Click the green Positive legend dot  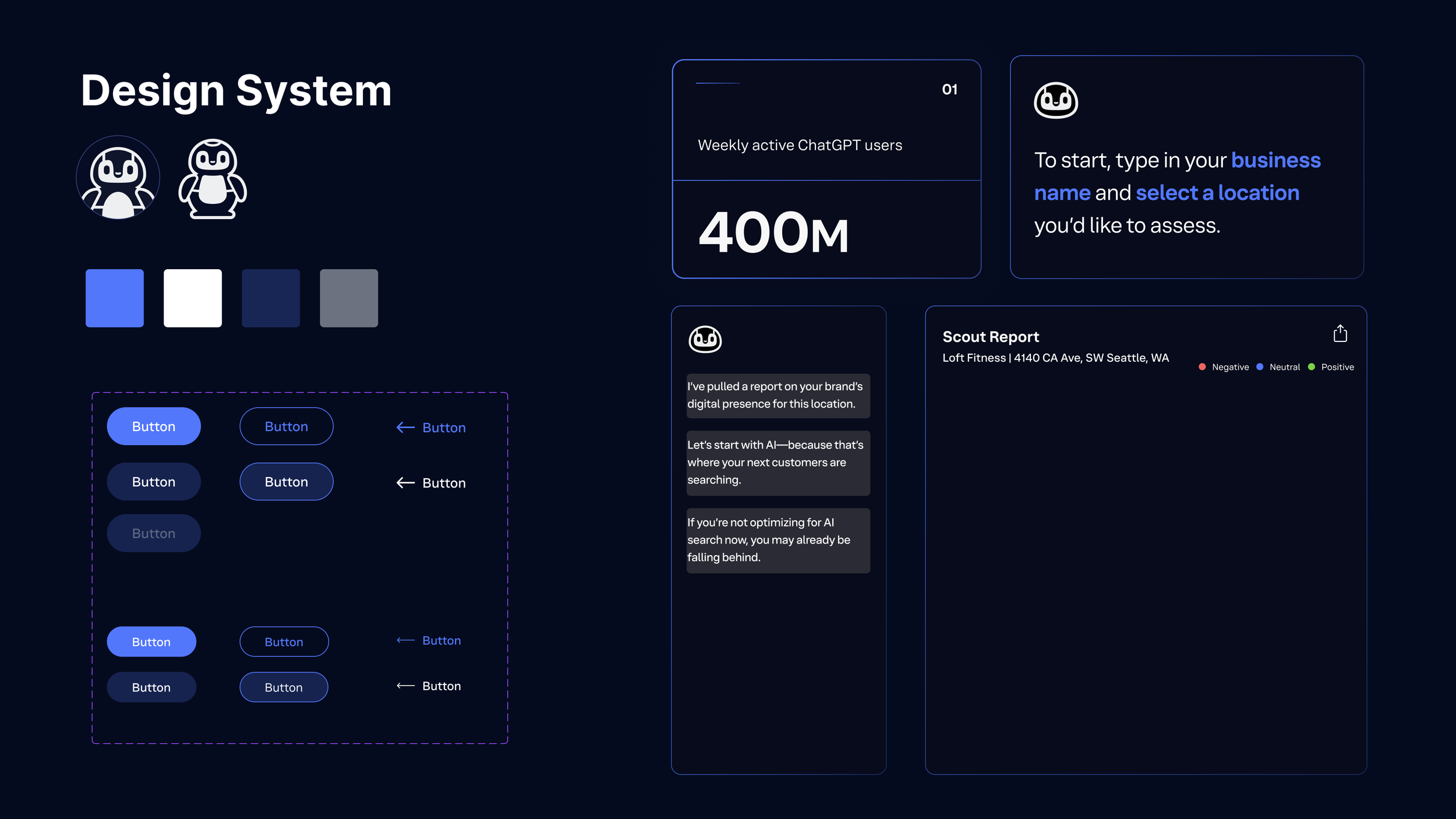[1312, 367]
